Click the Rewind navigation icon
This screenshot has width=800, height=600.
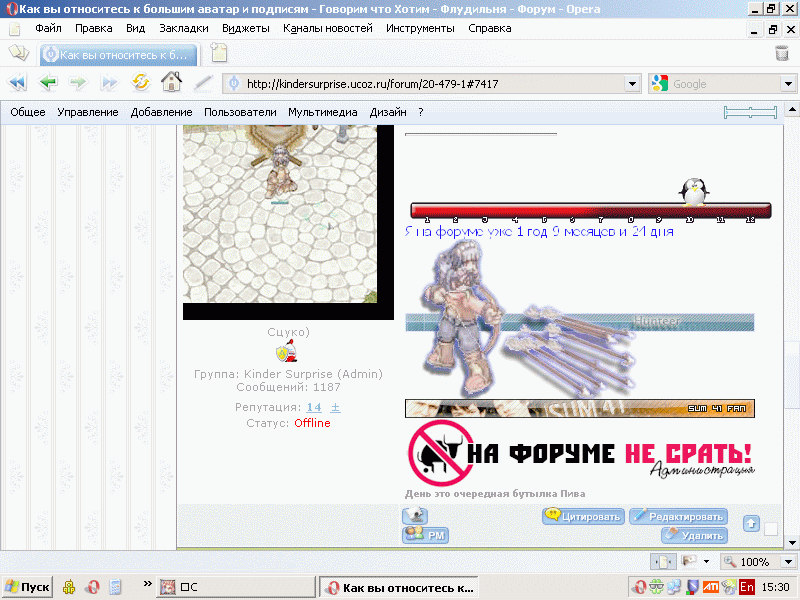pyautogui.click(x=18, y=83)
